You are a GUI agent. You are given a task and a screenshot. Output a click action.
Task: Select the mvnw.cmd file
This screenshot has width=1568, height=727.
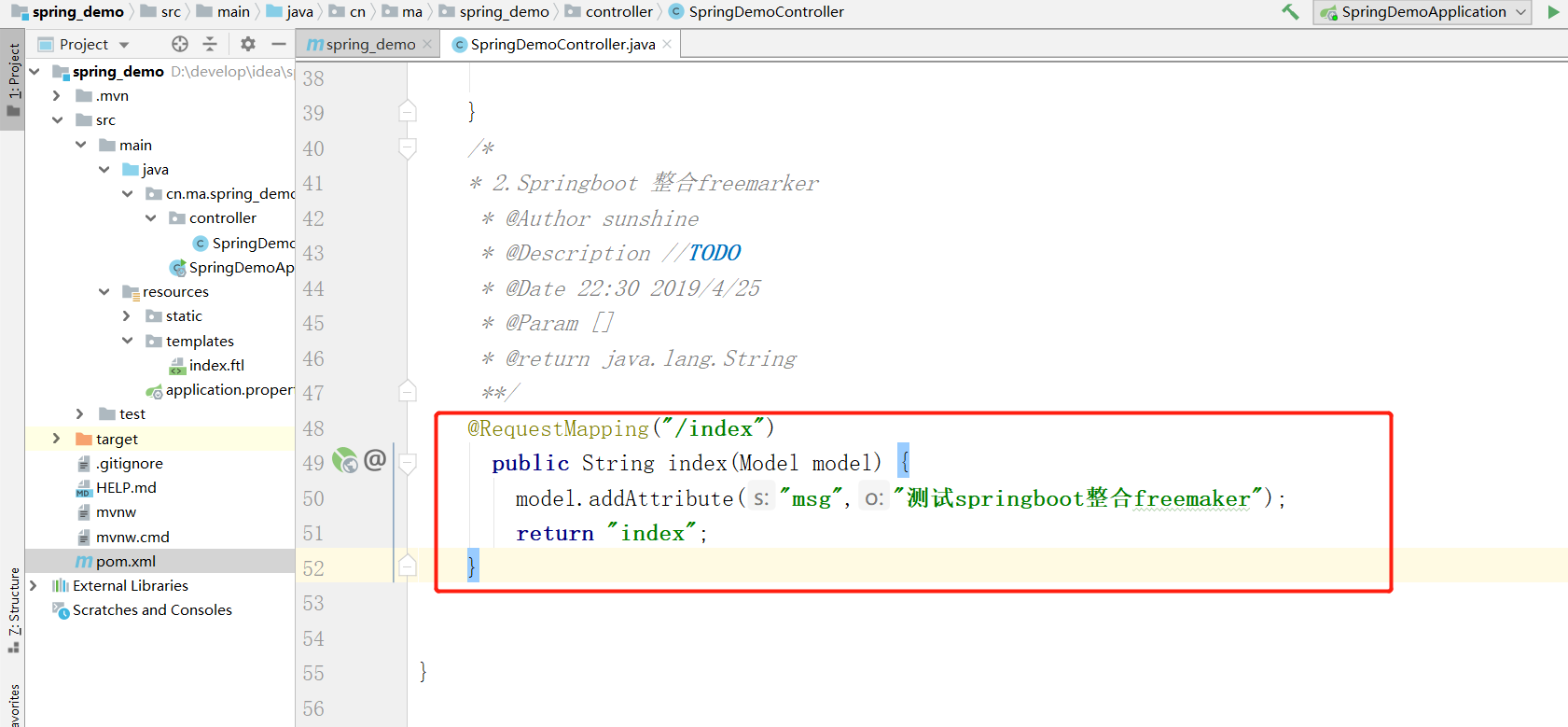123,537
